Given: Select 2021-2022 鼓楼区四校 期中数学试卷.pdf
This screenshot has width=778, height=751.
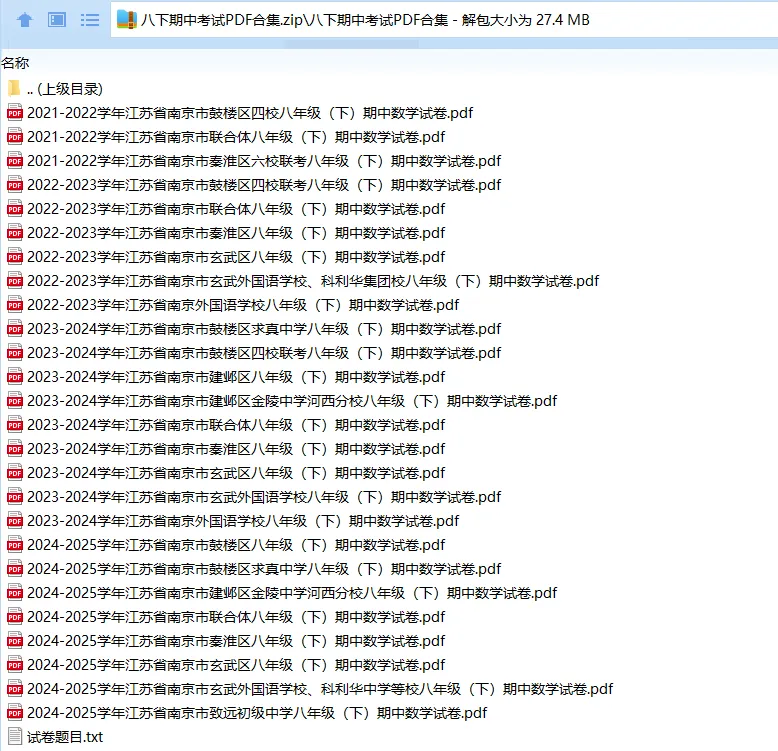Looking at the screenshot, I should pyautogui.click(x=241, y=113).
